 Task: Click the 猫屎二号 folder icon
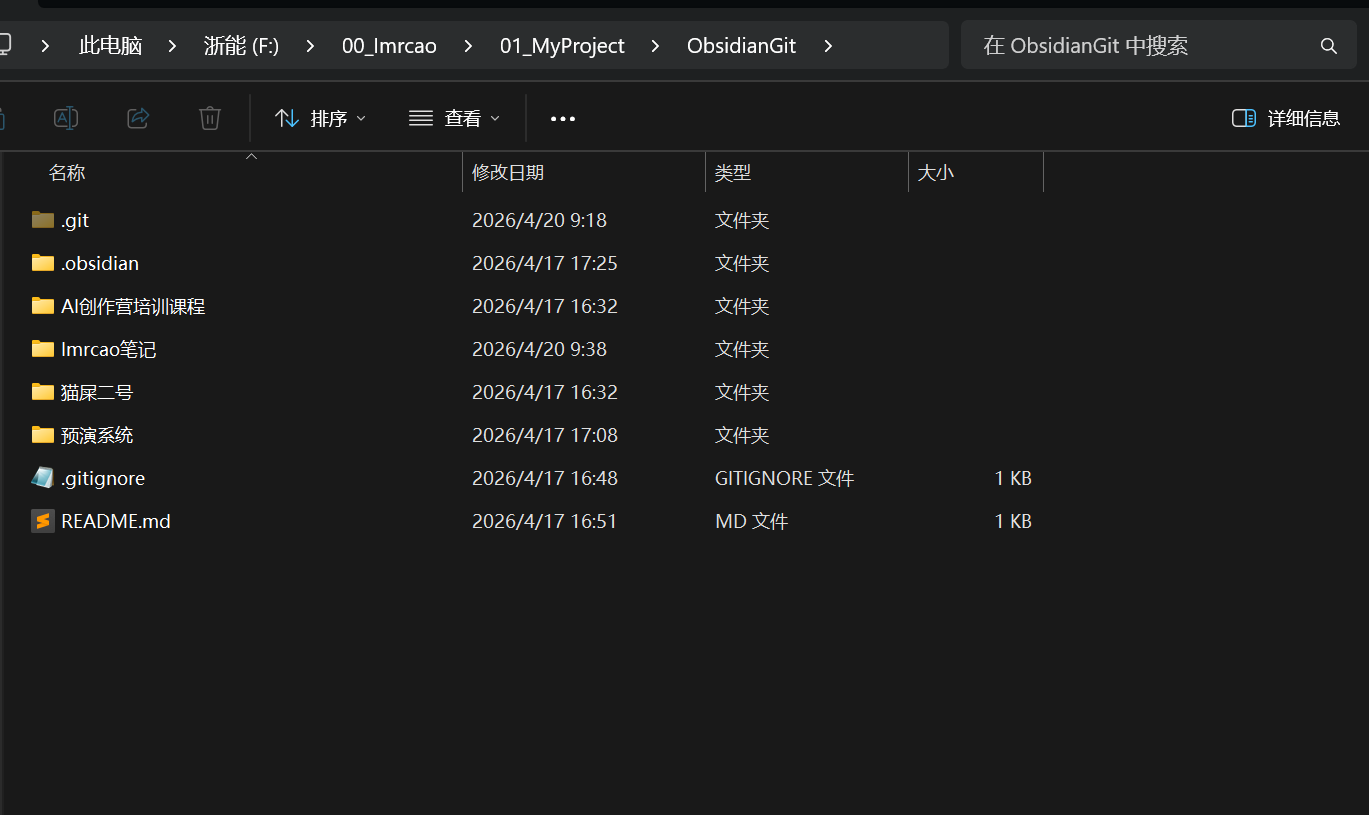pyautogui.click(x=42, y=392)
